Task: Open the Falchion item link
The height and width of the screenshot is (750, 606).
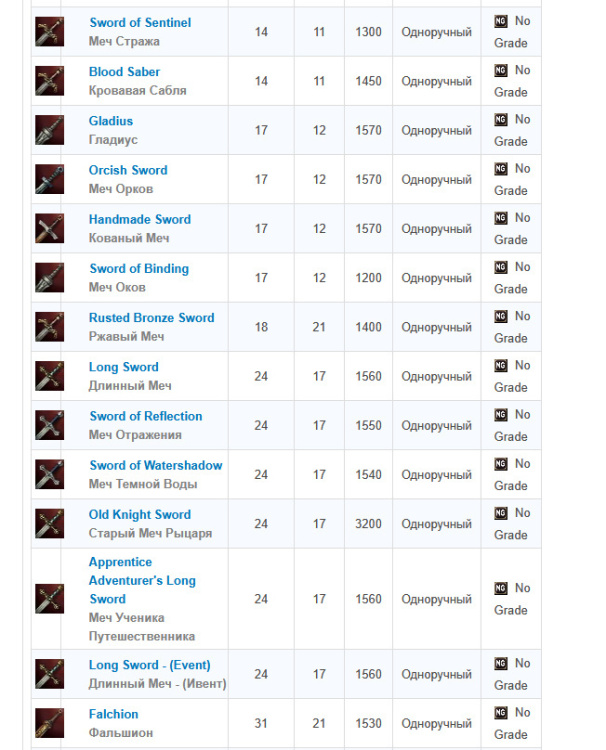Action: [x=114, y=714]
